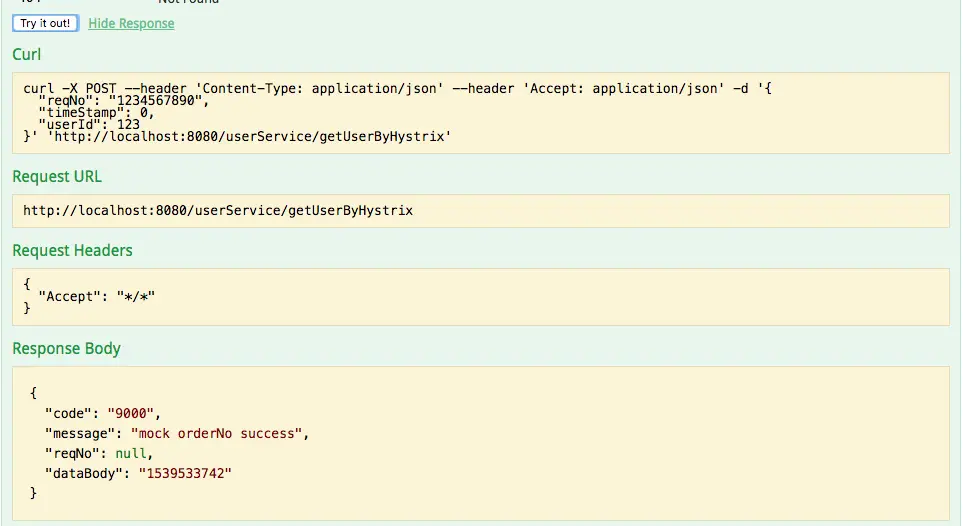Viewport: 963px width, 526px height.
Task: Click the Request URL heading
Action: click(57, 176)
